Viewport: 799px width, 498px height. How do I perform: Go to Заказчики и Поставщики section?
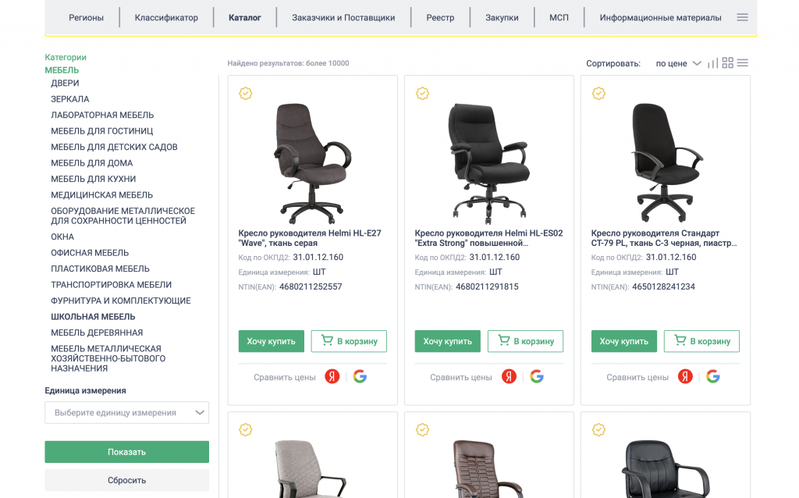pyautogui.click(x=343, y=17)
